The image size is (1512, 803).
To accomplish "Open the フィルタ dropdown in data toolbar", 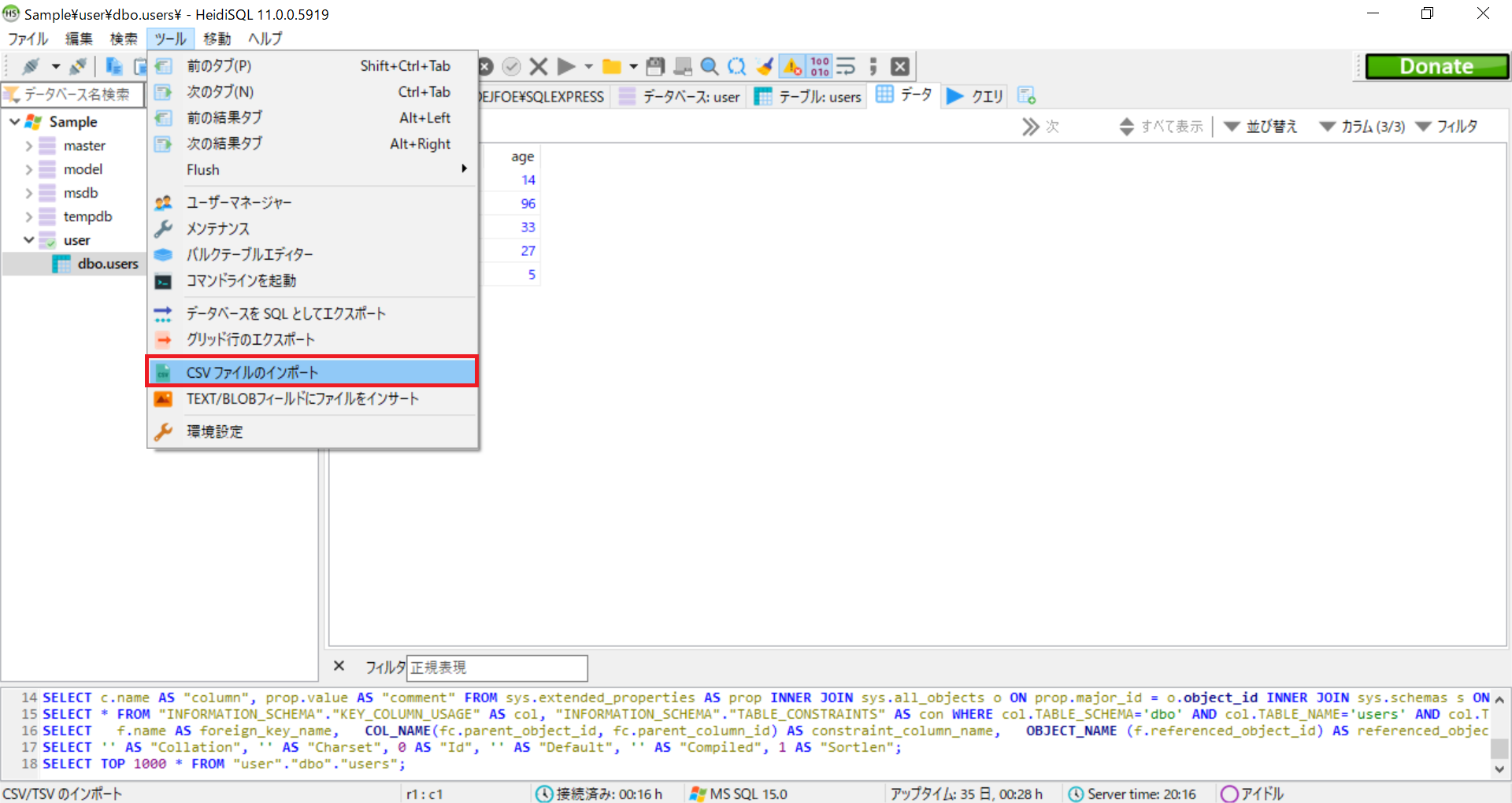I will click(x=1447, y=127).
